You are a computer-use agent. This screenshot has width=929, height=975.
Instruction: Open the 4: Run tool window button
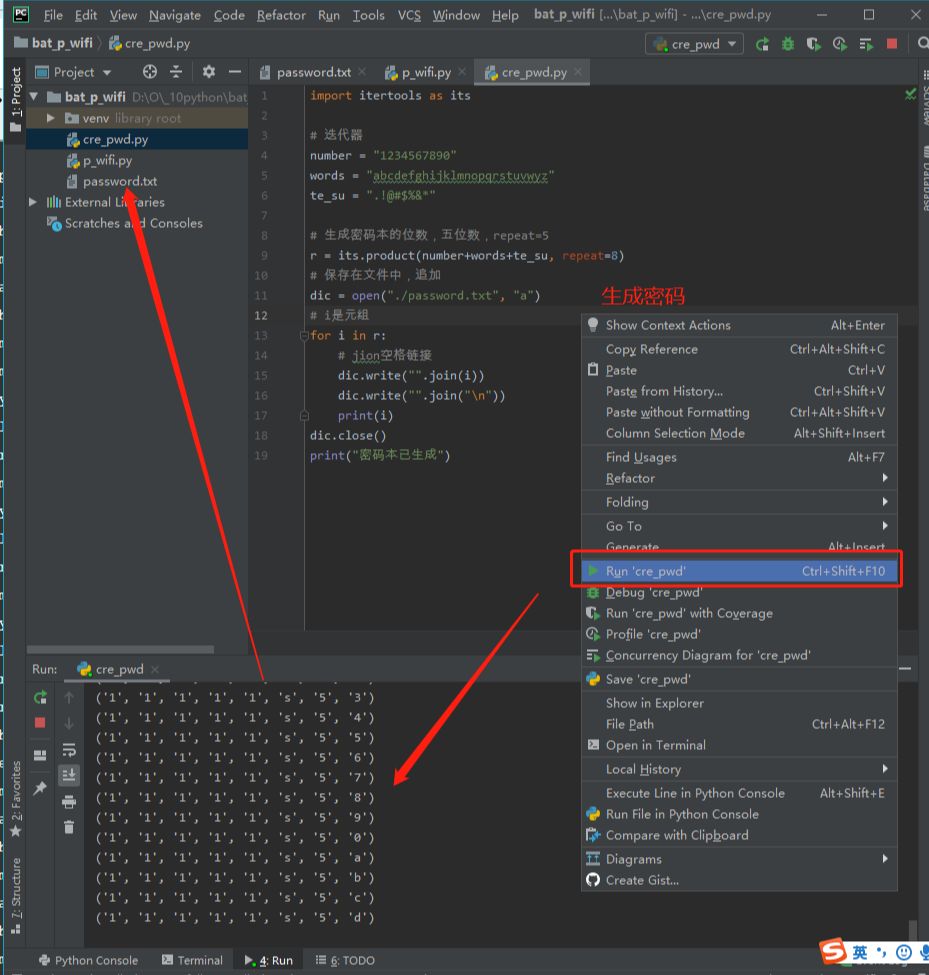click(269, 960)
